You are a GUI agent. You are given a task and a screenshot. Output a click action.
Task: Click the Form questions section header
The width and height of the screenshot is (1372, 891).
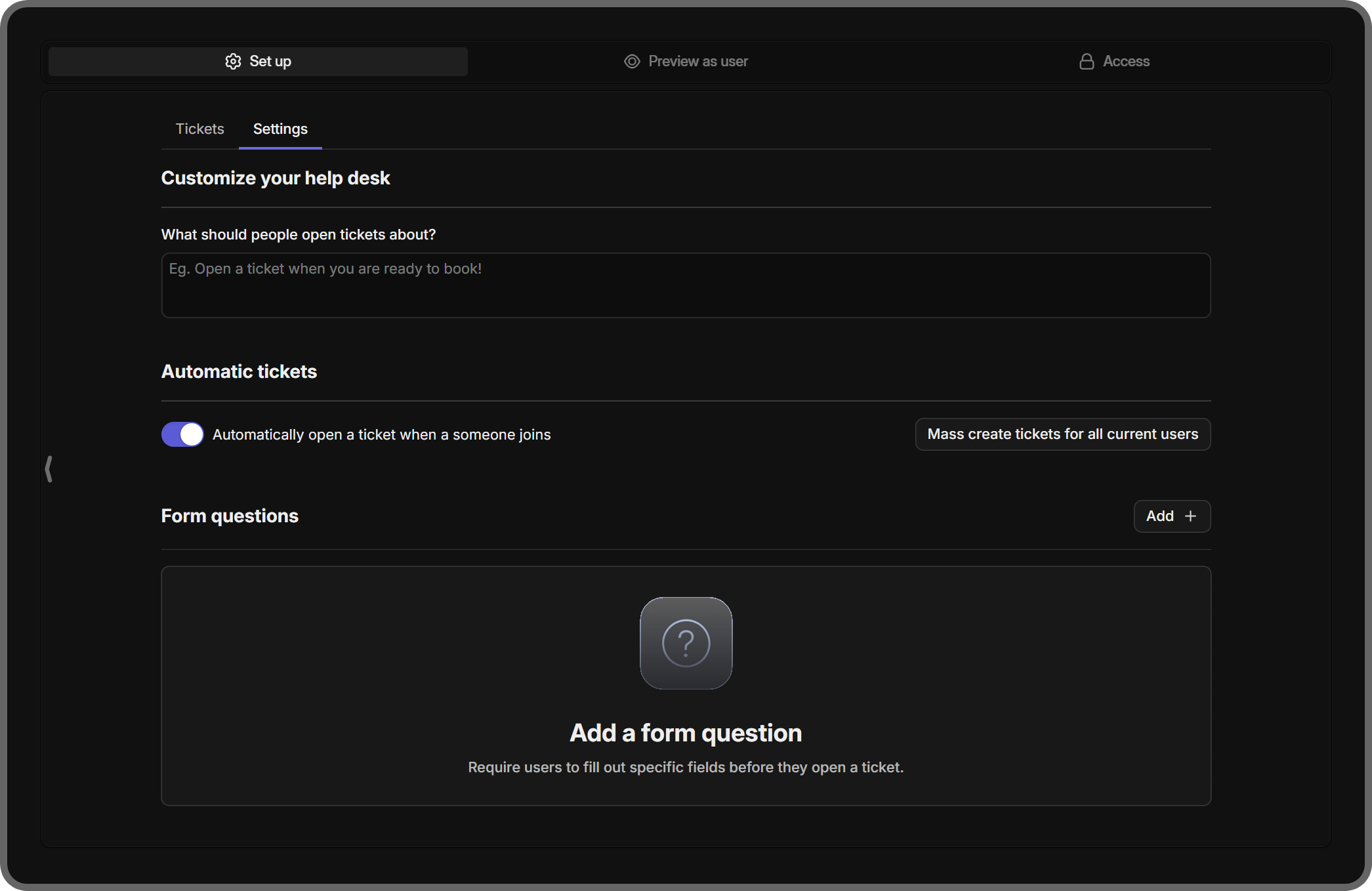[230, 516]
